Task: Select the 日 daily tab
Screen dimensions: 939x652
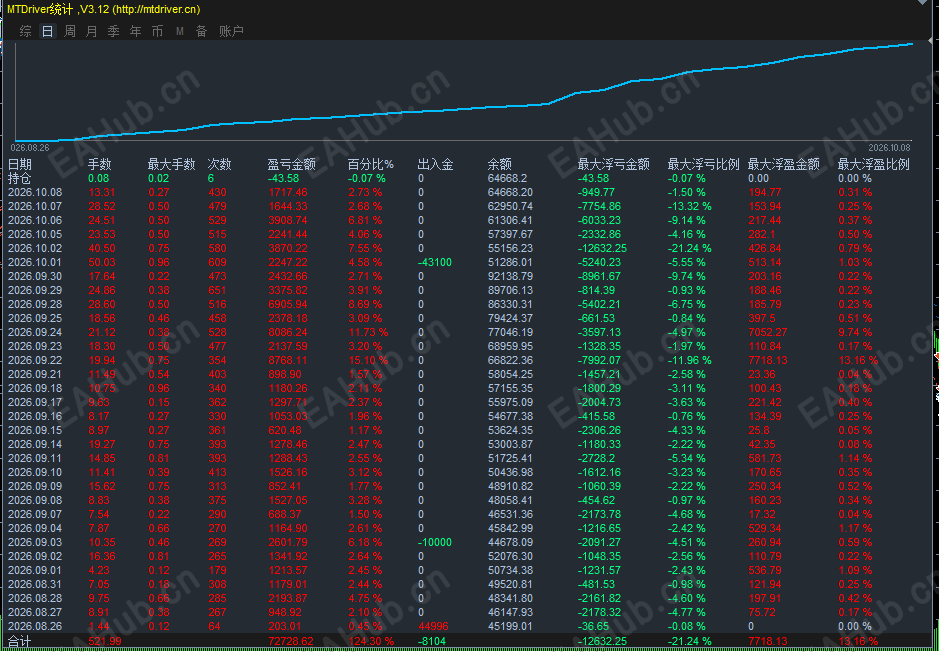Action: click(48, 31)
